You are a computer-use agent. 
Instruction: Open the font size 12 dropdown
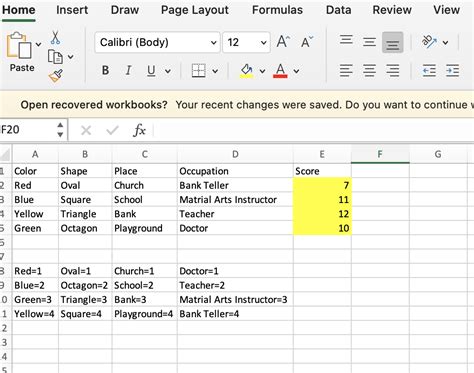coord(263,43)
